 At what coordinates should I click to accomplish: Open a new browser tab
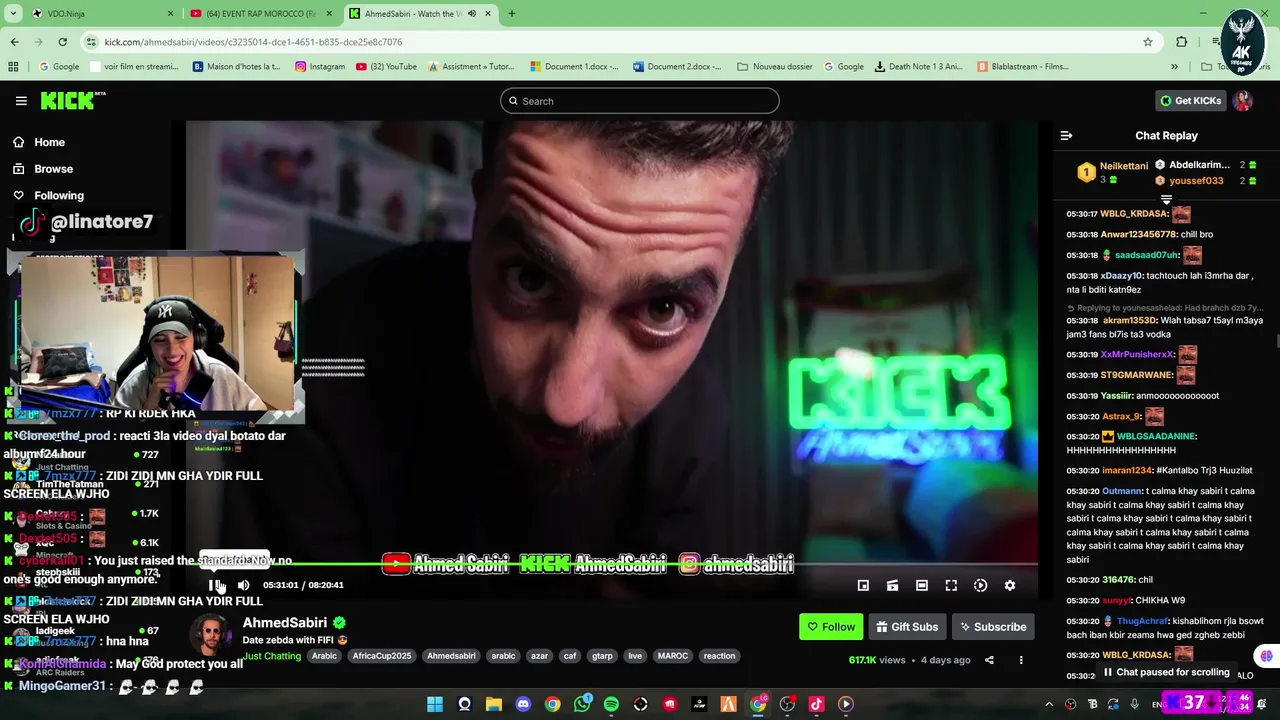tap(511, 14)
